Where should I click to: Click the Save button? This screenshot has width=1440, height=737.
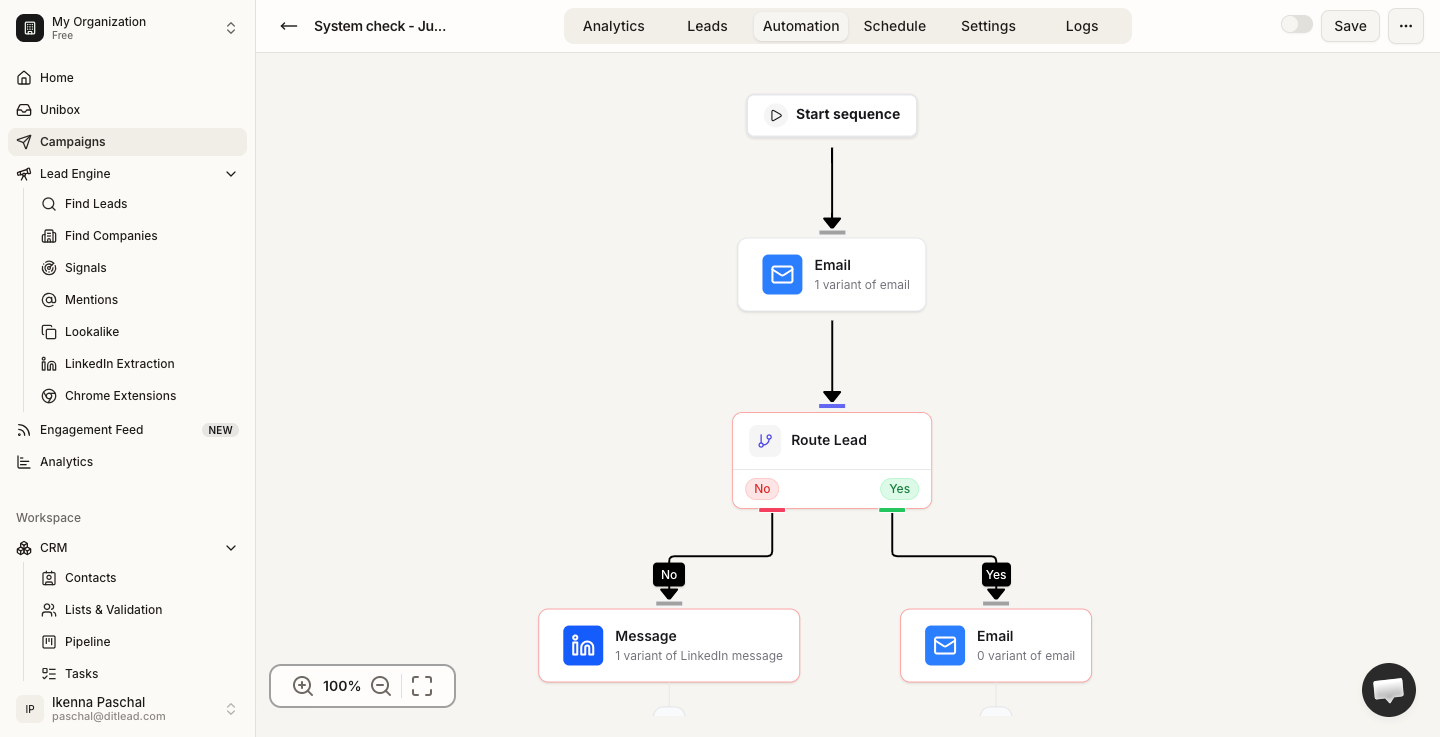pos(1350,26)
